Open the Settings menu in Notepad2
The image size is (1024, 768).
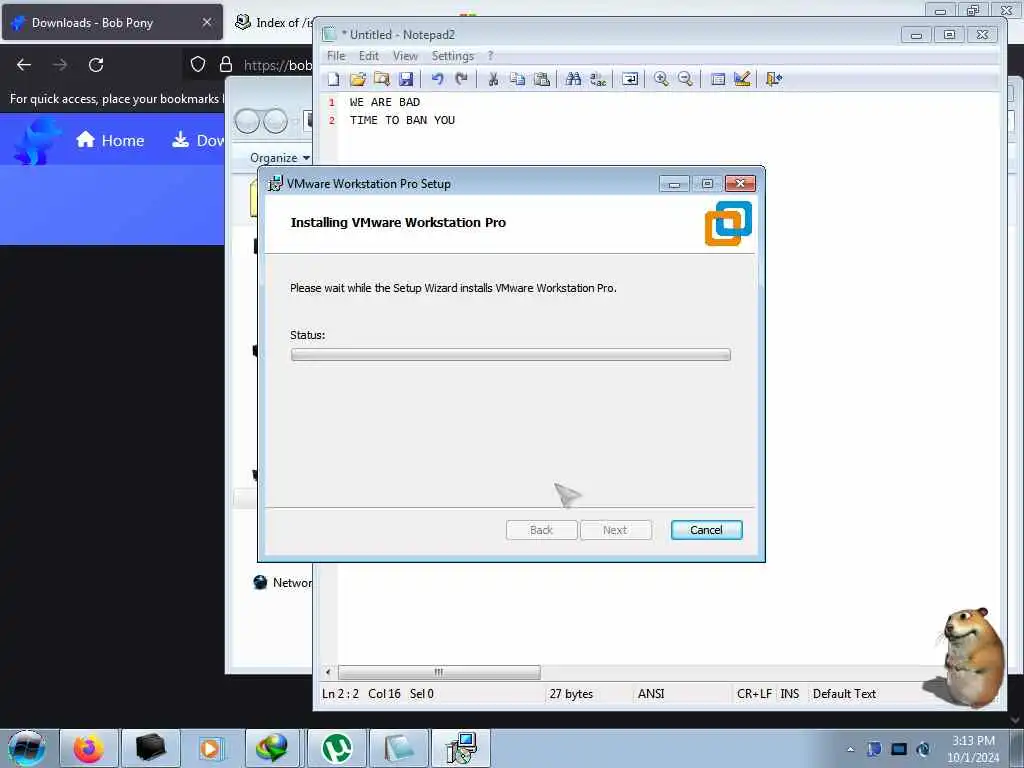coord(453,56)
